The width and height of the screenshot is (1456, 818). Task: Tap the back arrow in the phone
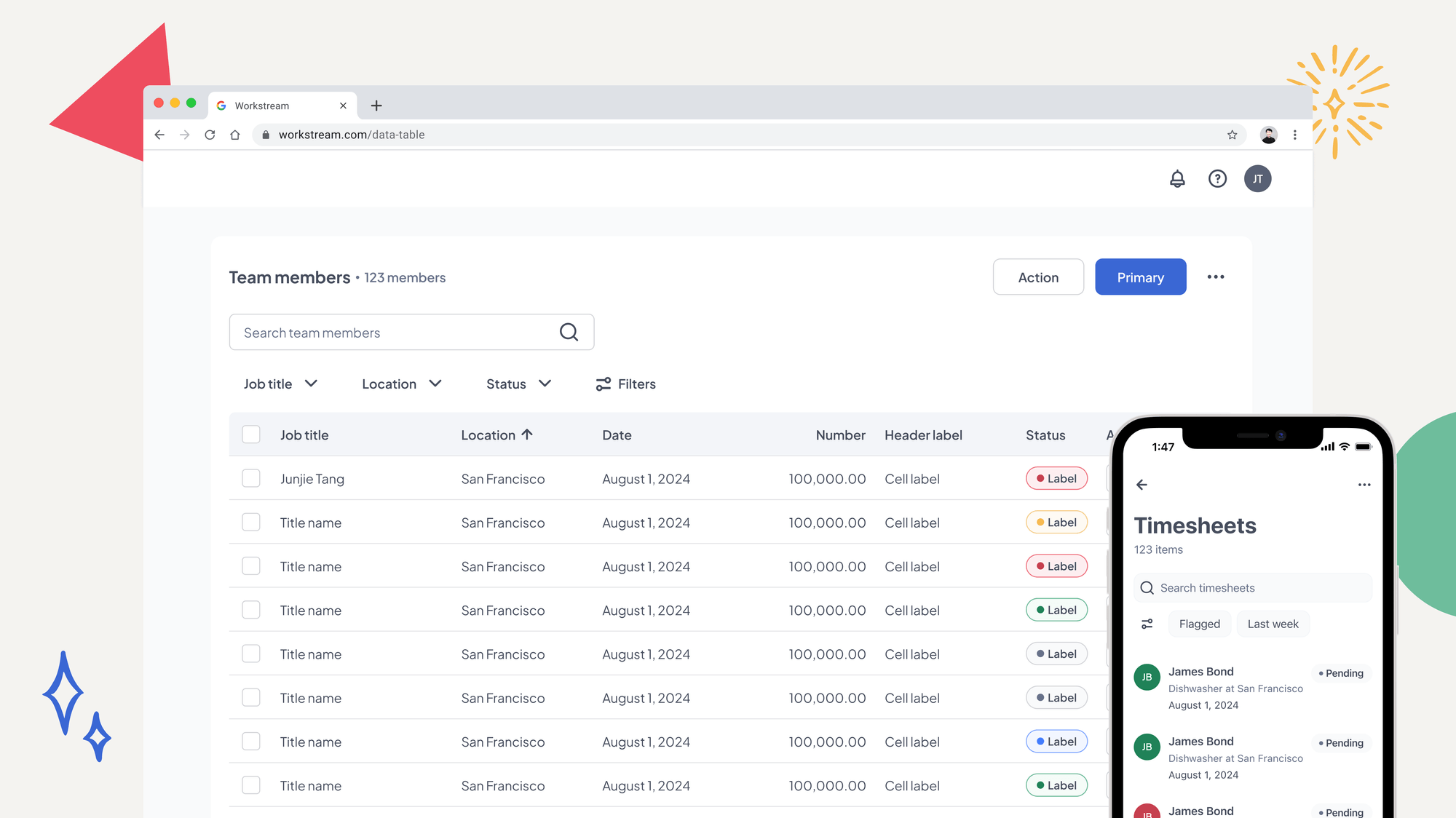pyautogui.click(x=1142, y=485)
